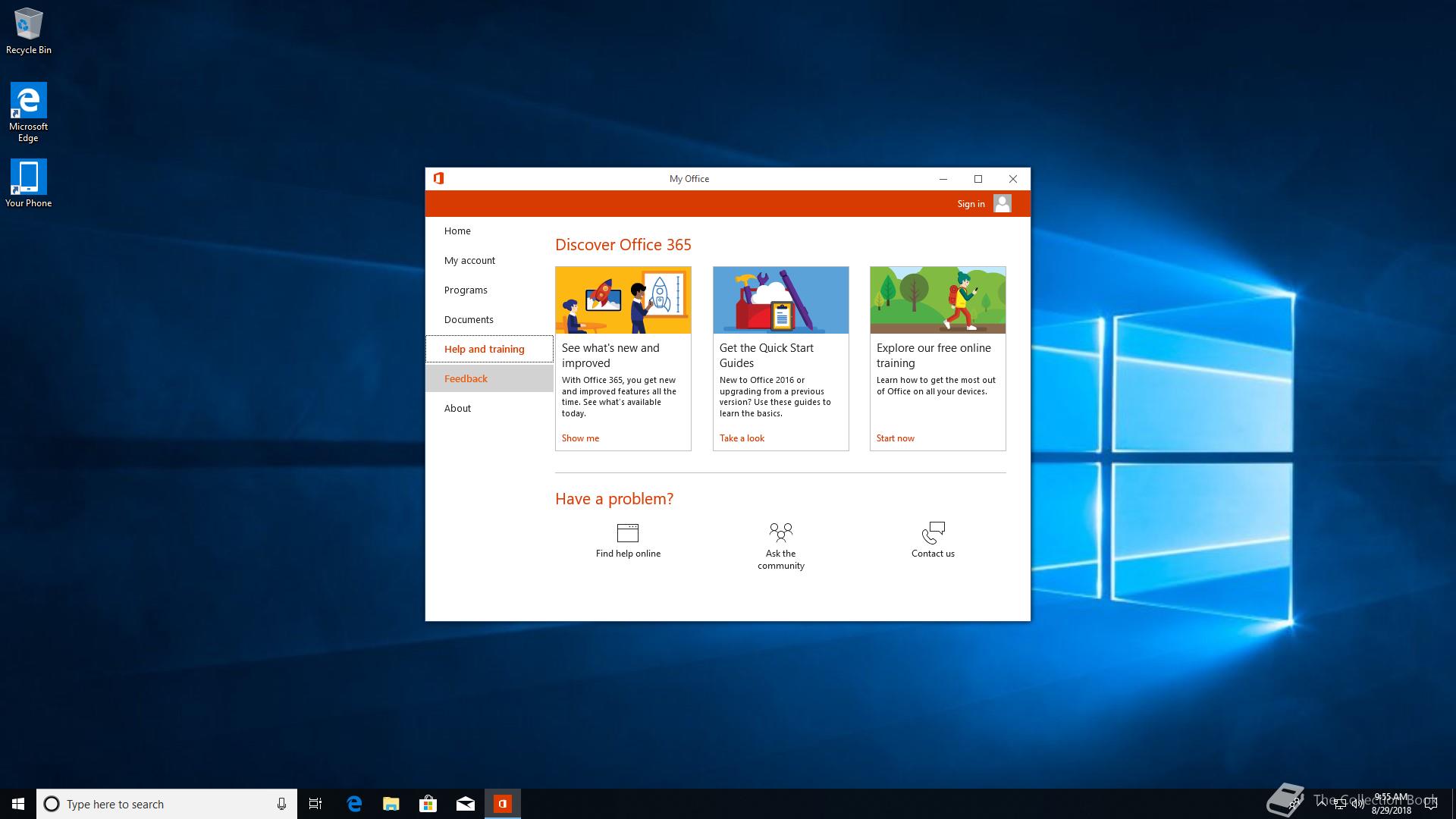Click the Ask the community label
Image resolution: width=1456 pixels, height=819 pixels.
click(x=781, y=560)
